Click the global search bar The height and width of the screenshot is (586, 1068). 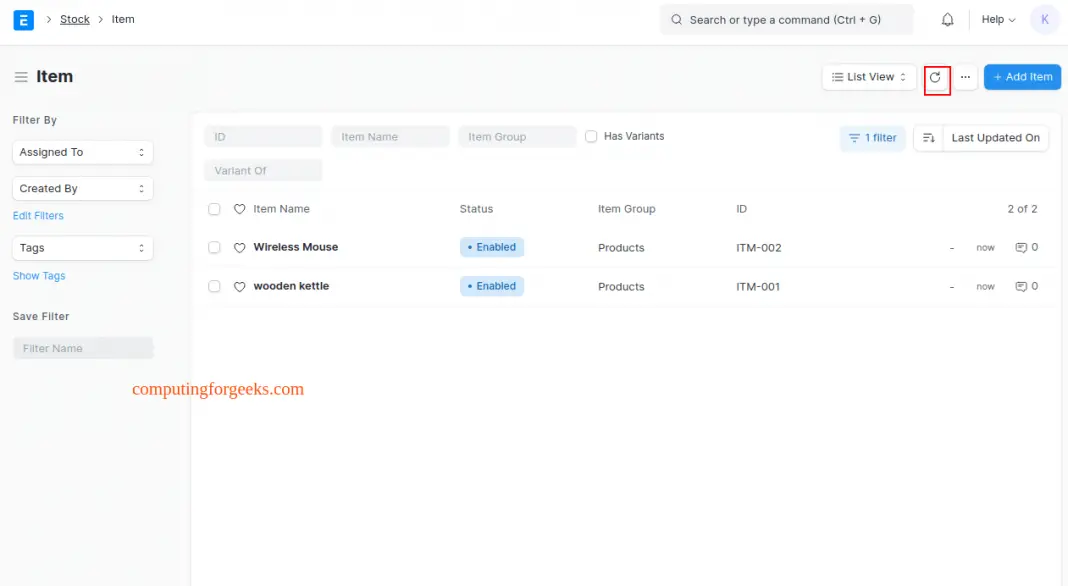click(786, 19)
